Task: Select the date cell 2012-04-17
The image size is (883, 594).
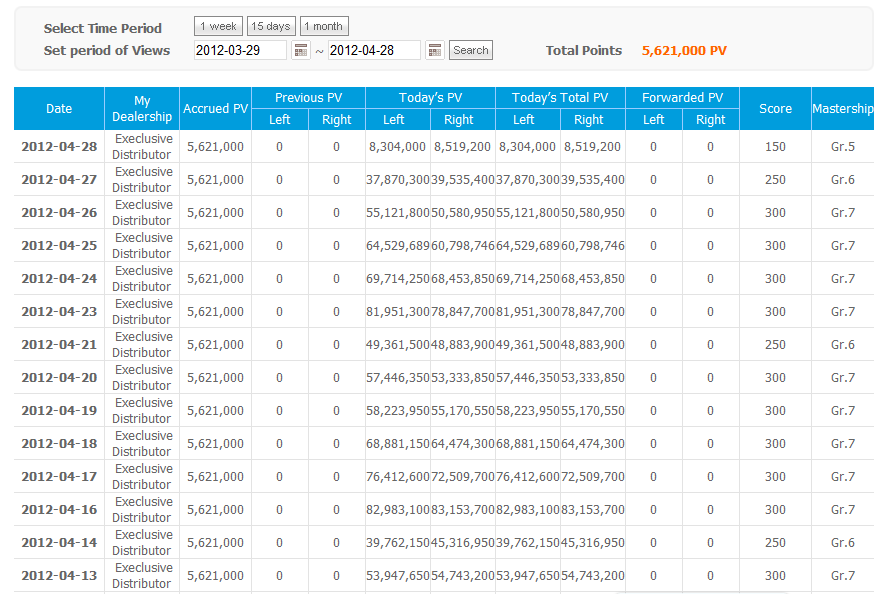Action: [x=59, y=477]
